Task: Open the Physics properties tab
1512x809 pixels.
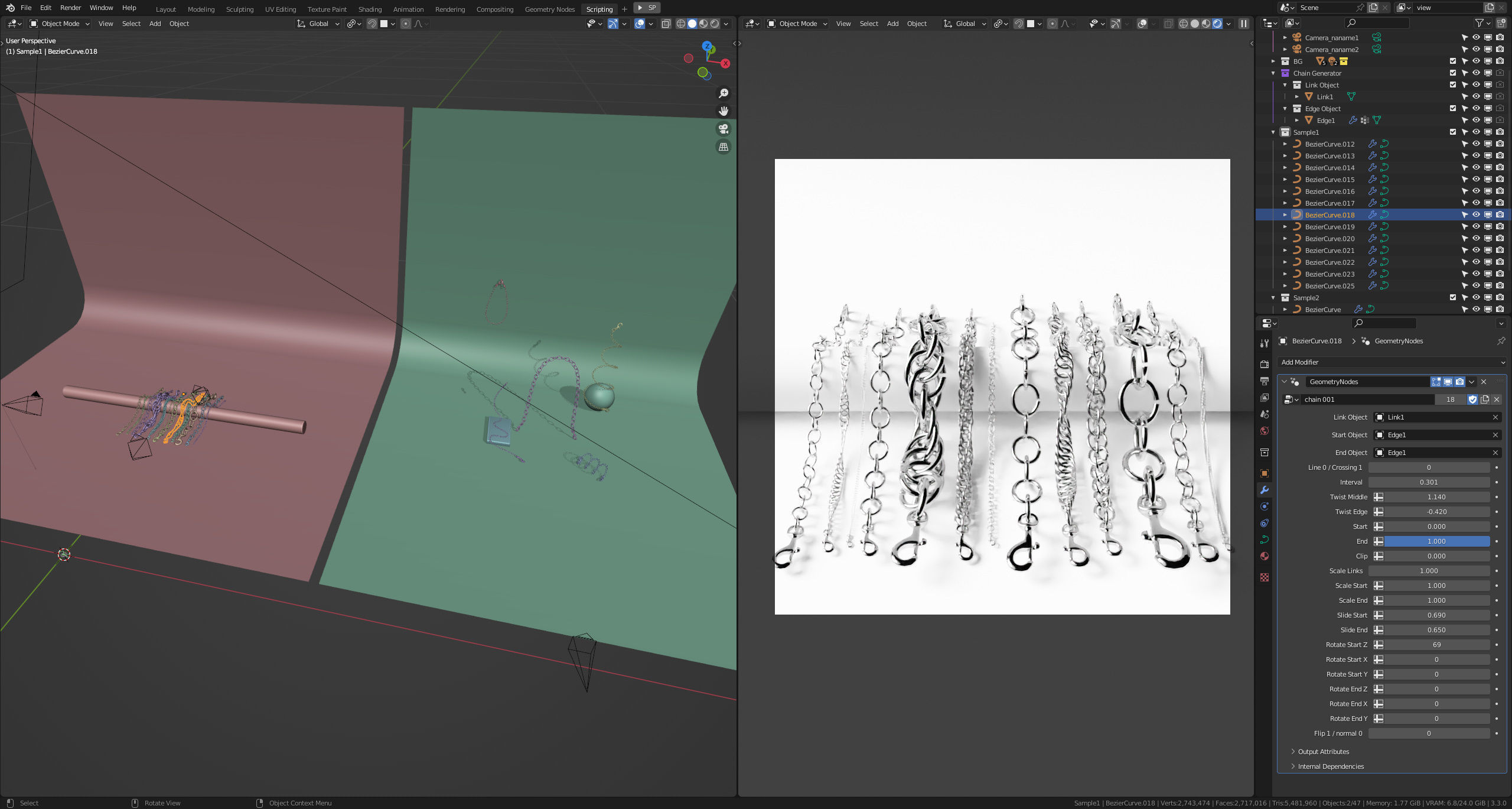Action: click(1265, 523)
